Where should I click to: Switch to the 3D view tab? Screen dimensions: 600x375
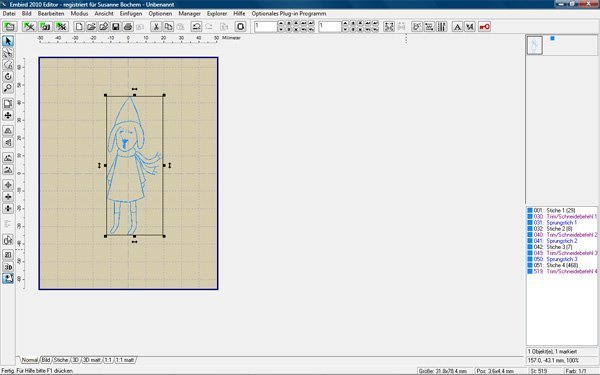click(76, 360)
